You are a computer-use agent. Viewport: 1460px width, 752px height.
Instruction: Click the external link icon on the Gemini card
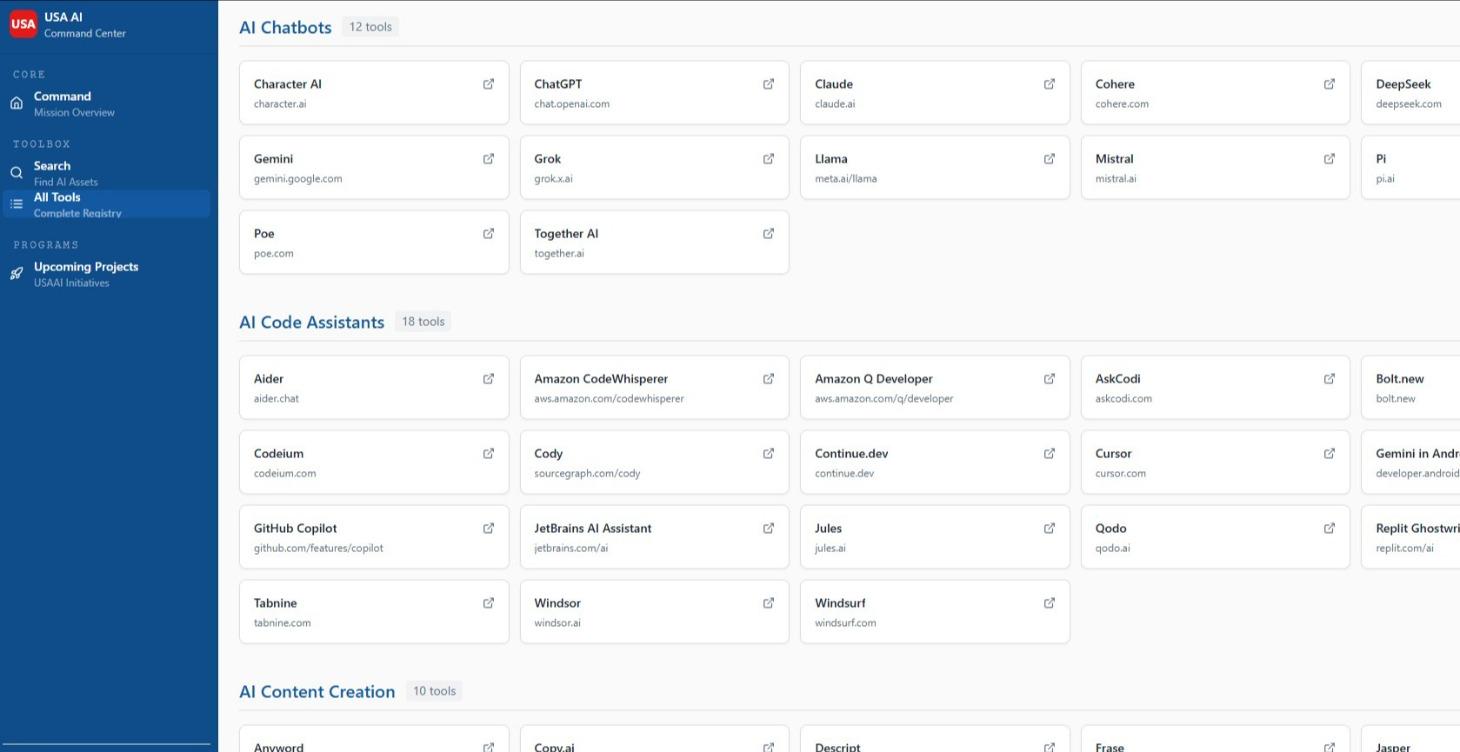(489, 158)
